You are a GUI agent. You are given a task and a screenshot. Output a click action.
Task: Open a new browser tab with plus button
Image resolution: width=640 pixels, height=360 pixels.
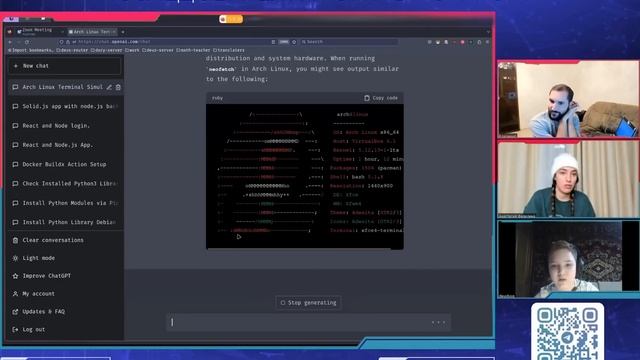point(122,32)
